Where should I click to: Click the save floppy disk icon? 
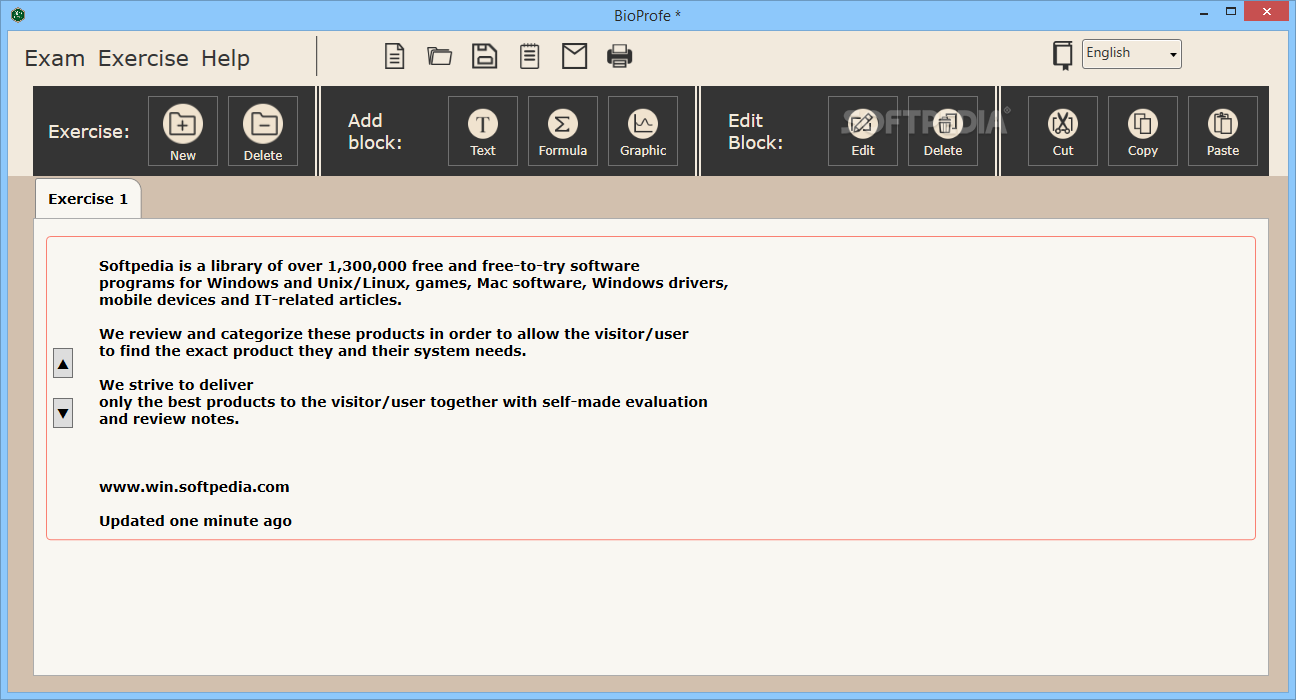[x=485, y=56]
